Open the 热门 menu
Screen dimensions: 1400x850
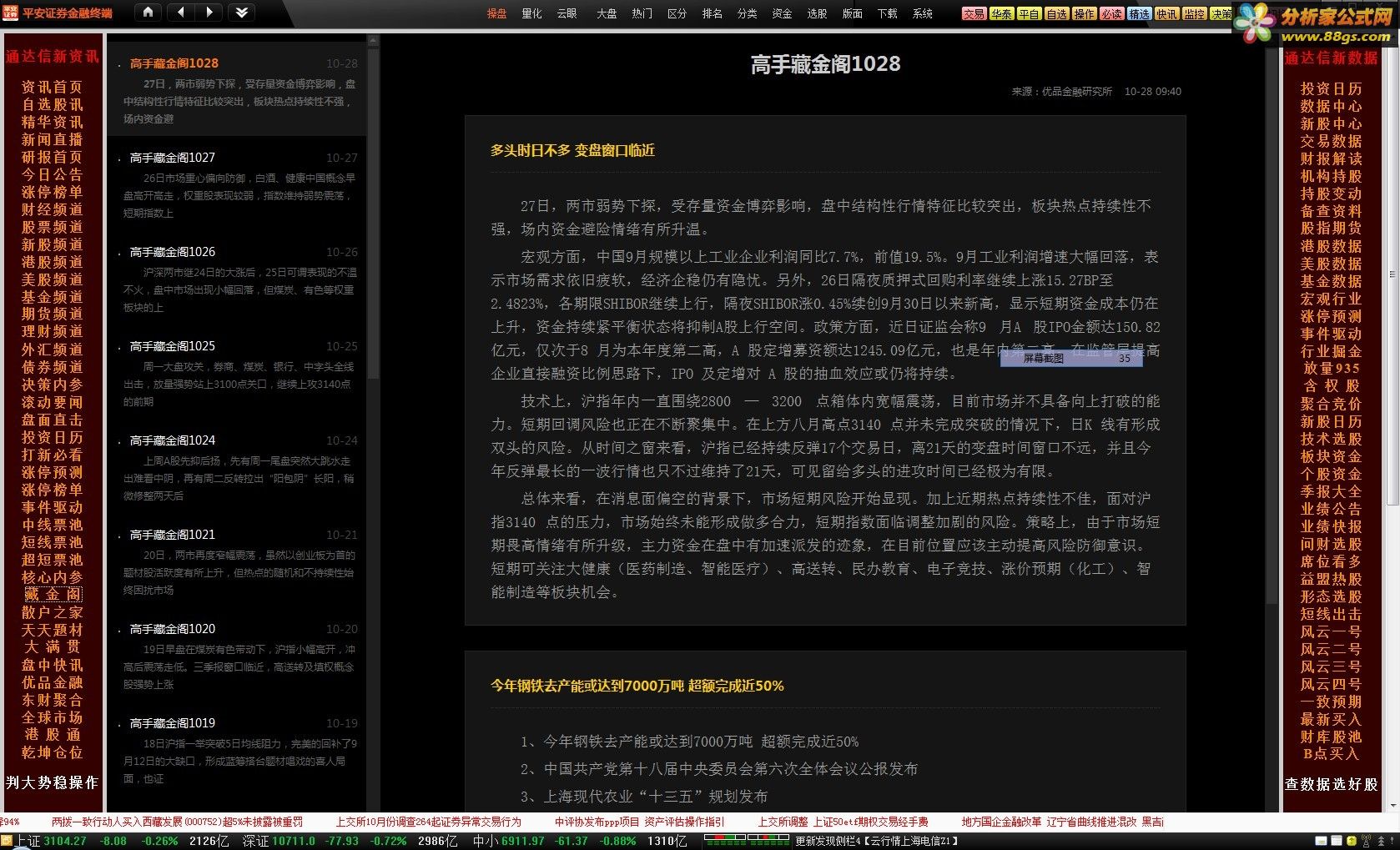pyautogui.click(x=642, y=13)
